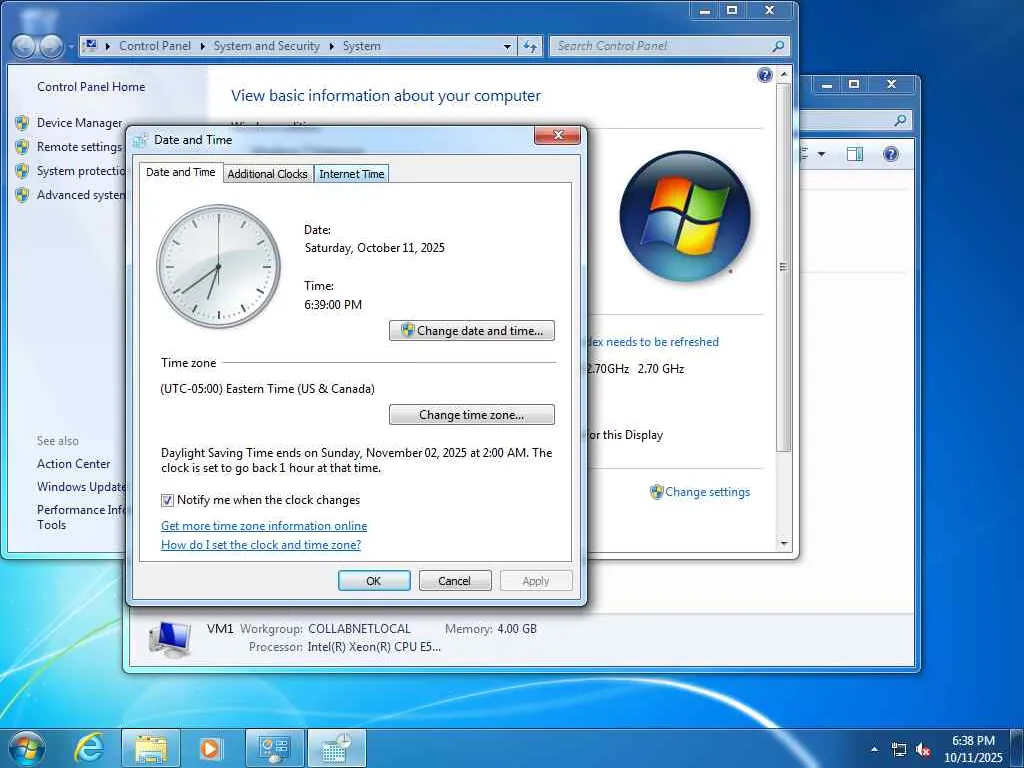The image size is (1024, 768).
Task: Click the System window vertical scrollbar thumb
Action: [784, 266]
